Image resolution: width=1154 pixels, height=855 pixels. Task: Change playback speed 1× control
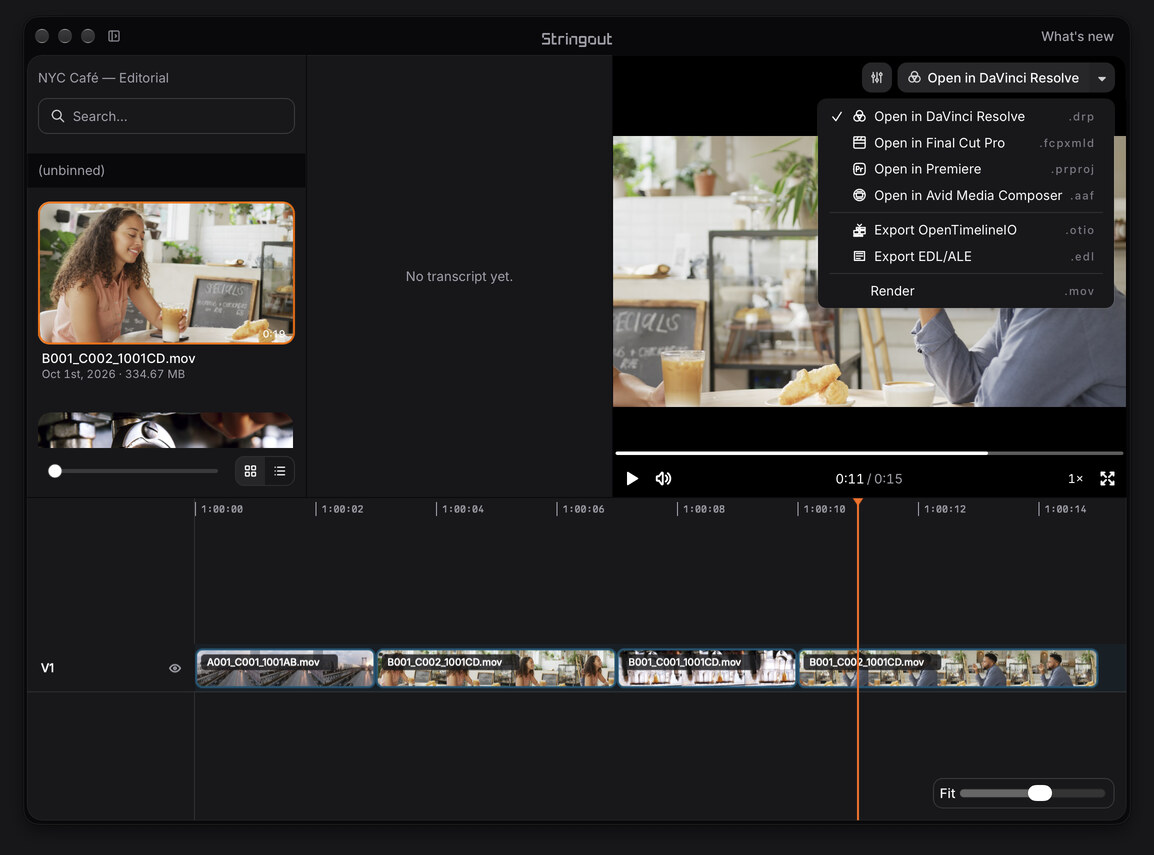pyautogui.click(x=1075, y=478)
